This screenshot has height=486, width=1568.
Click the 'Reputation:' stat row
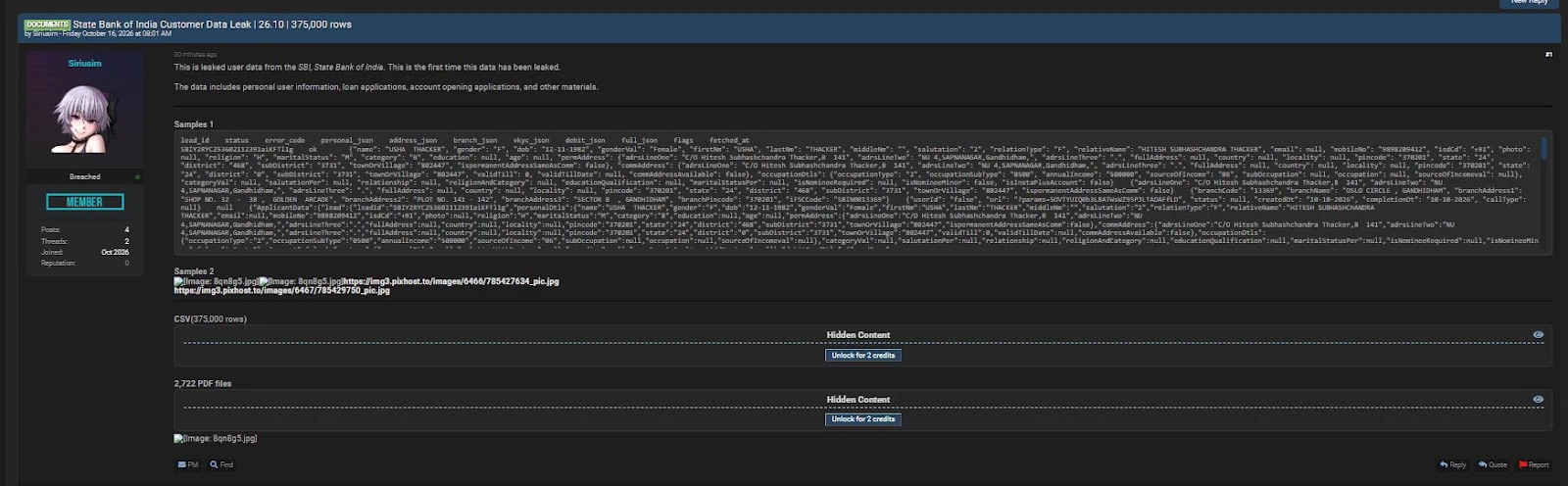pos(84,263)
